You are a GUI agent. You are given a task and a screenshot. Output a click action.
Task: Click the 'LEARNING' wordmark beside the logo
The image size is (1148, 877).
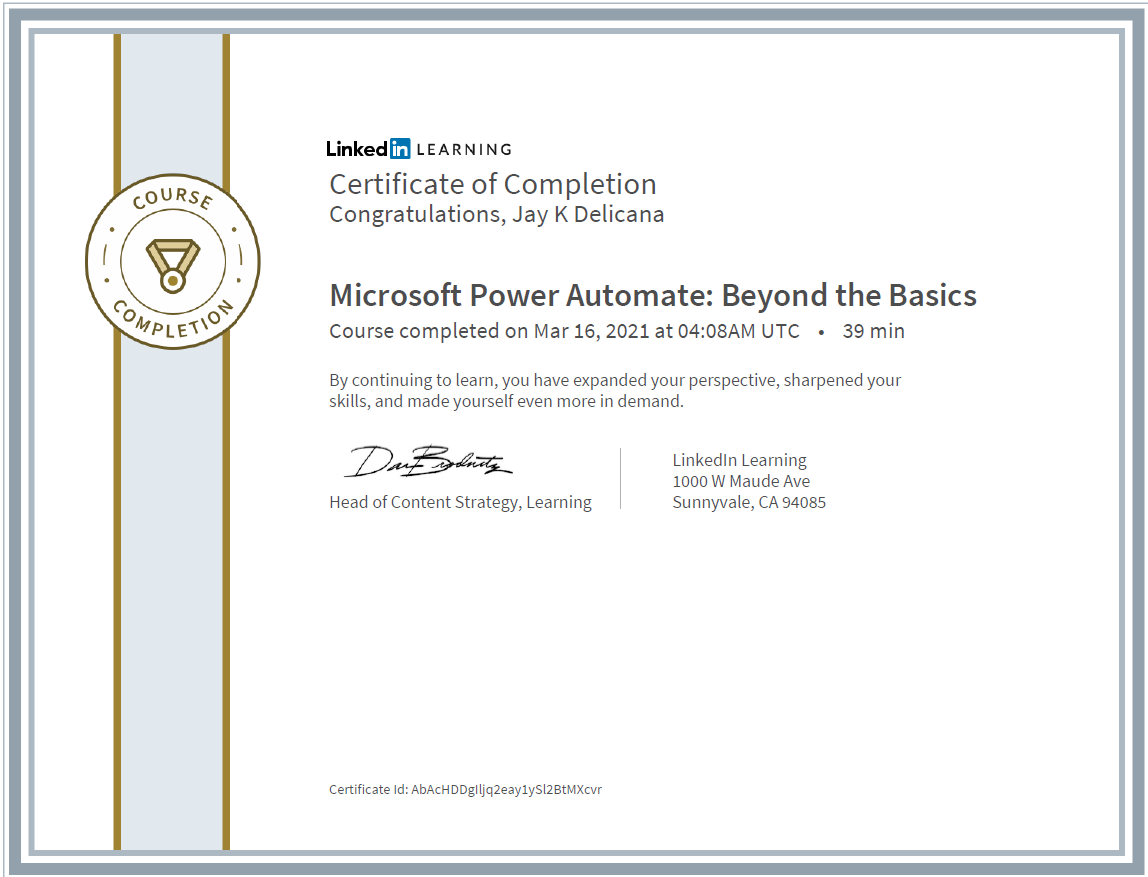point(463,150)
